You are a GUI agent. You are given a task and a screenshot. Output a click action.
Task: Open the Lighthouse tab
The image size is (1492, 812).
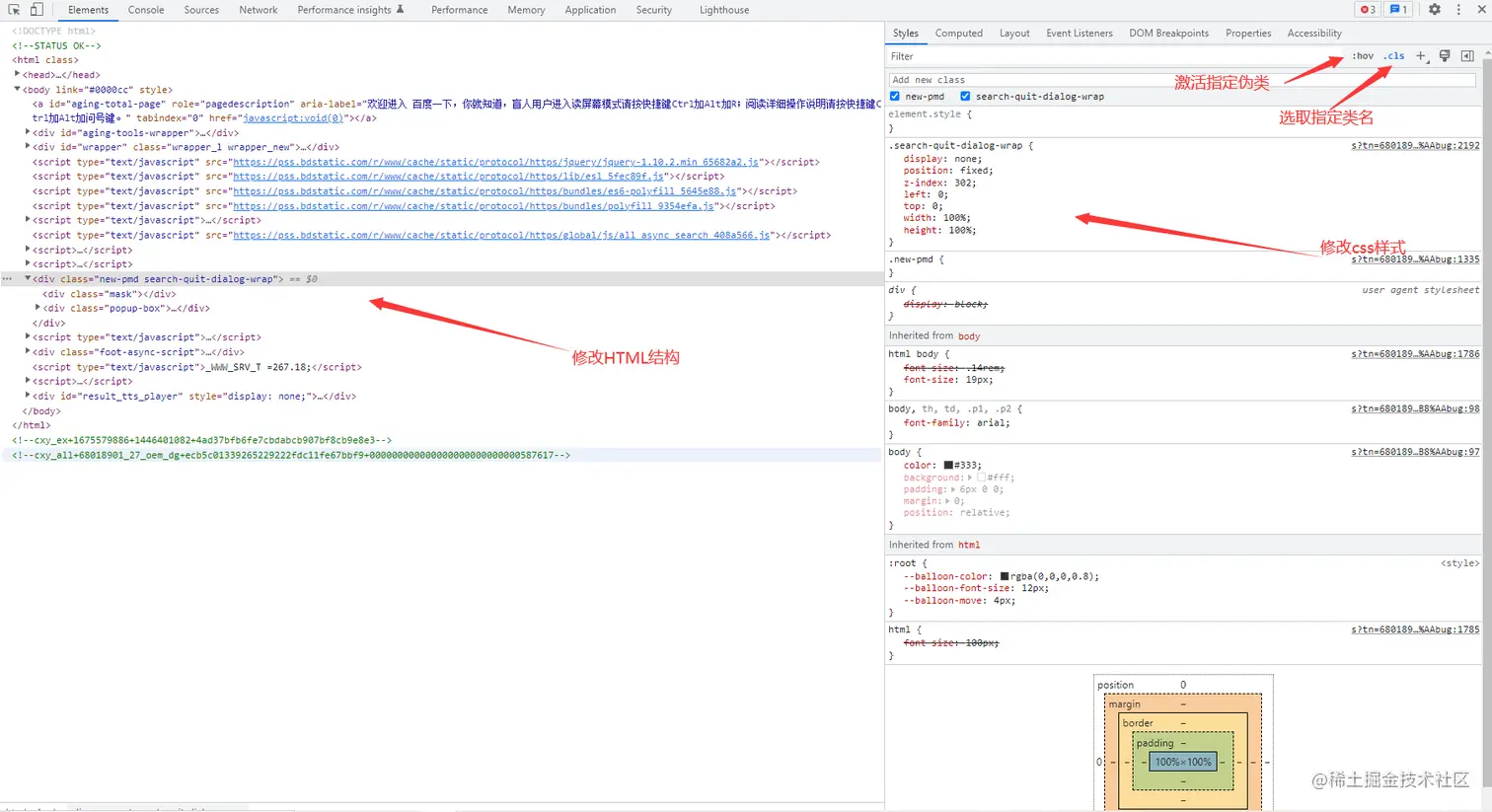pyautogui.click(x=724, y=10)
